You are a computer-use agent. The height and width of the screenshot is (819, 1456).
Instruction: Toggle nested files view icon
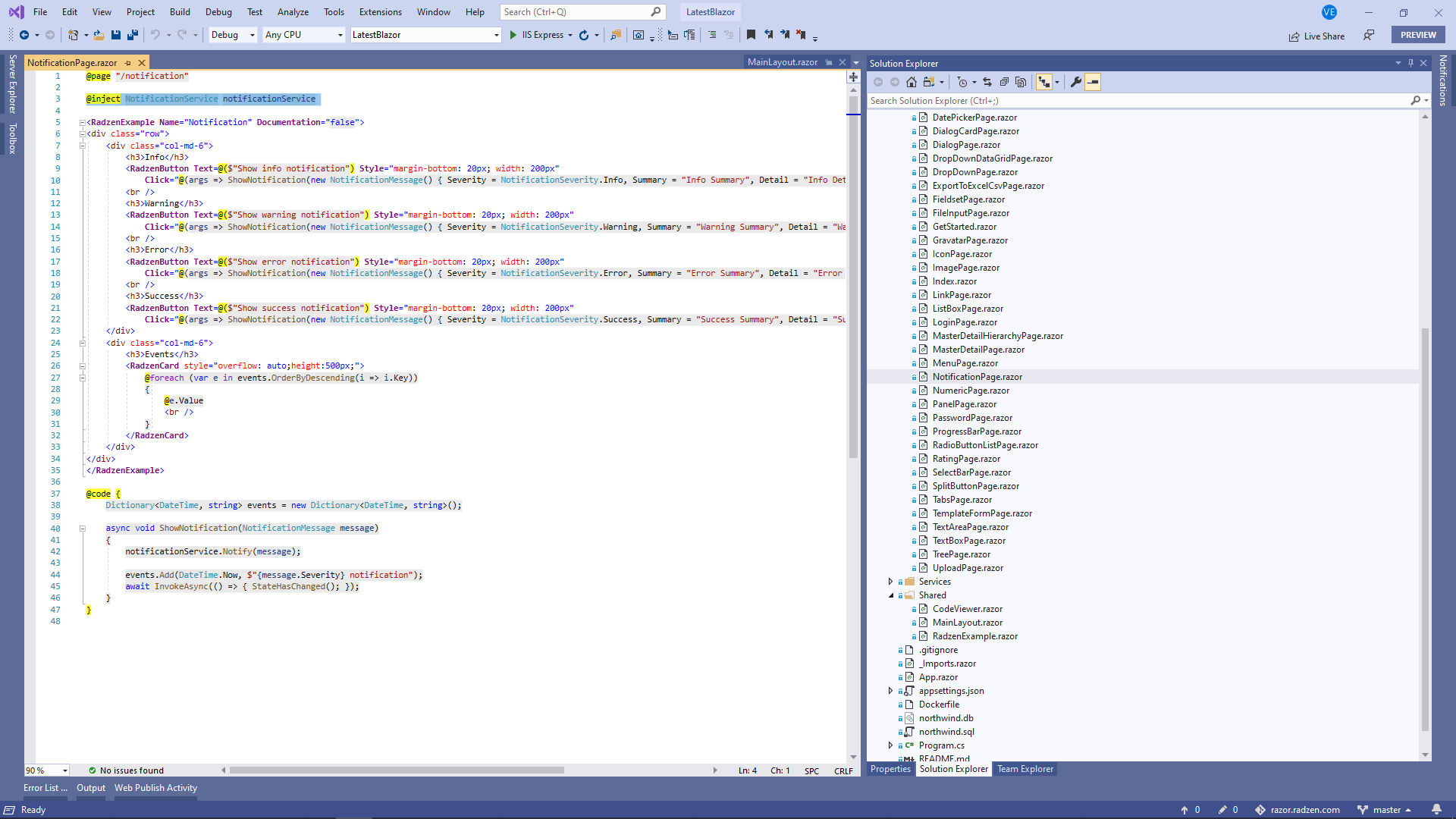pos(1044,82)
